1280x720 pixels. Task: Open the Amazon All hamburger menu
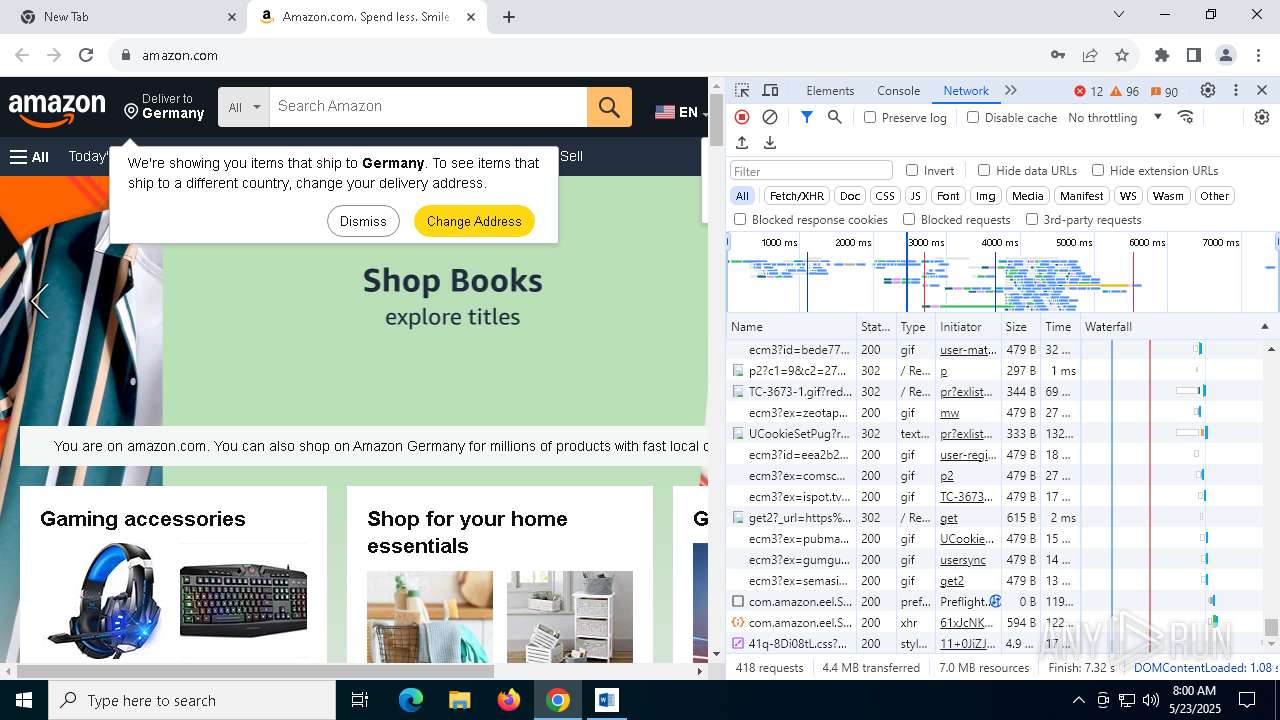pyautogui.click(x=29, y=156)
